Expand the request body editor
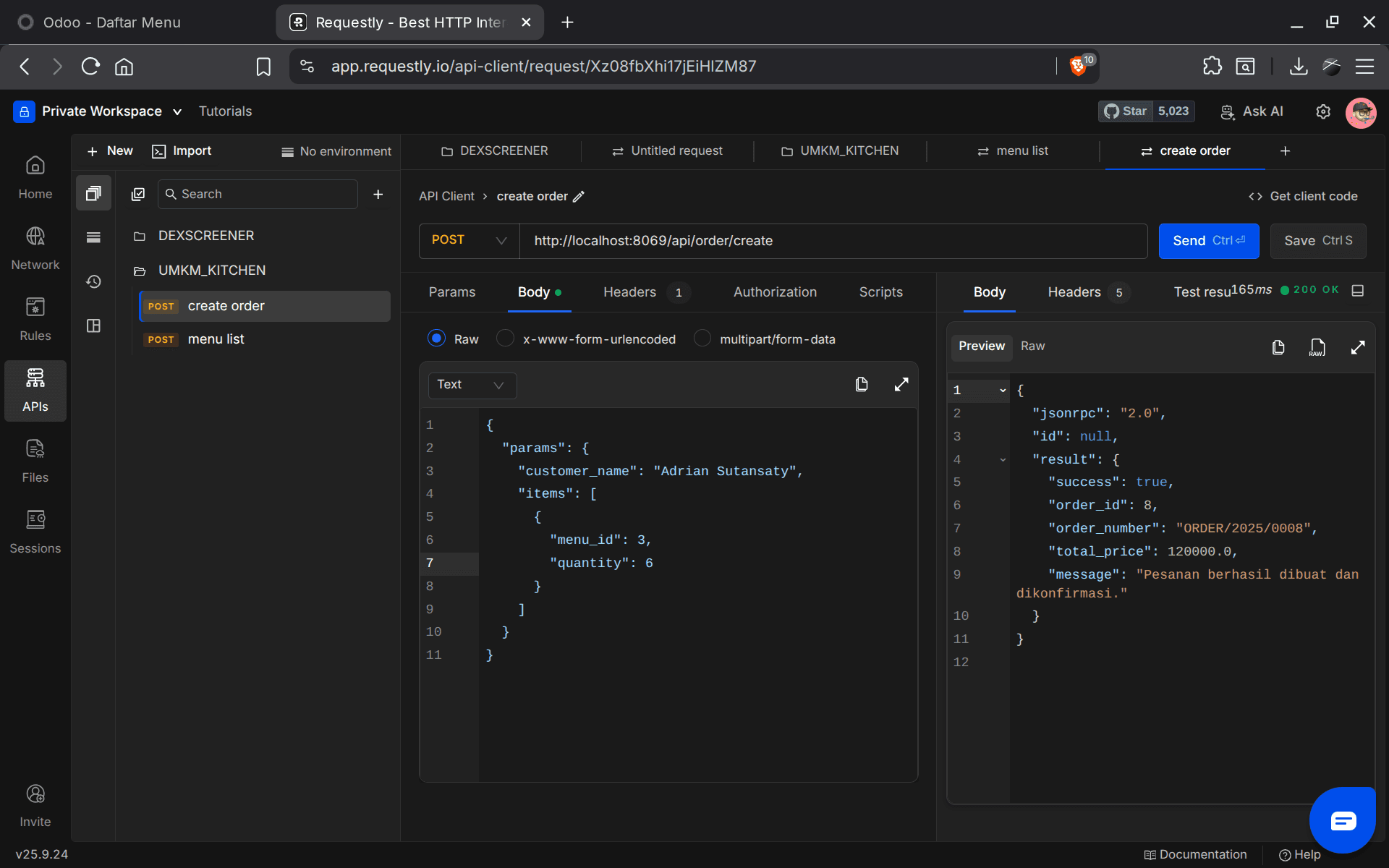Screen dimensions: 1389x868 click(901, 384)
